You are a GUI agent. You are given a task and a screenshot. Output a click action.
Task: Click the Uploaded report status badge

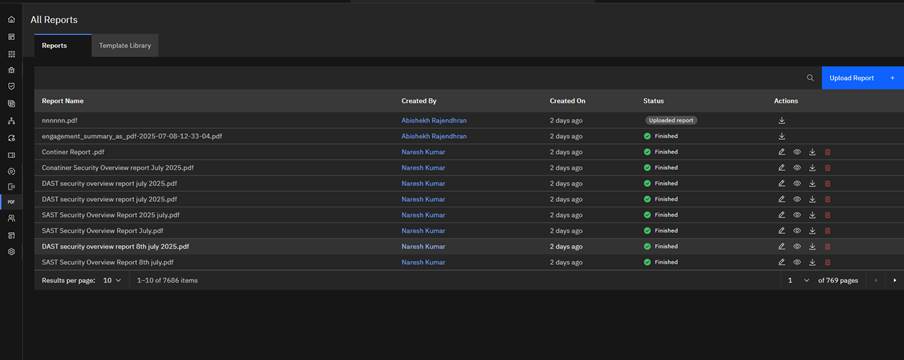click(671, 121)
